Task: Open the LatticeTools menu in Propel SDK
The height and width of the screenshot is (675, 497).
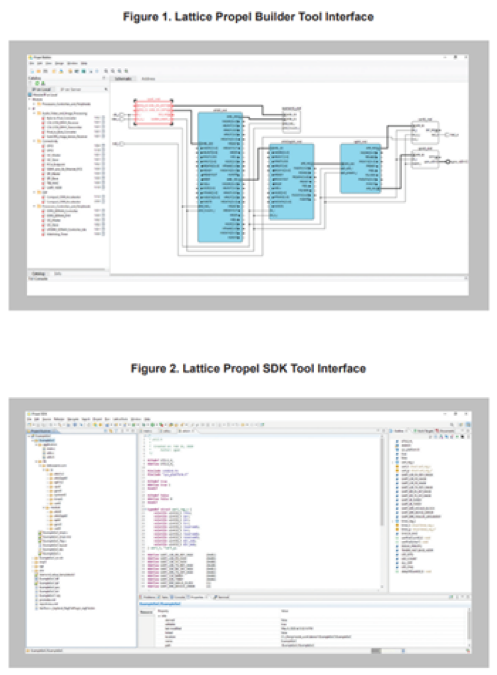Action: [120, 419]
